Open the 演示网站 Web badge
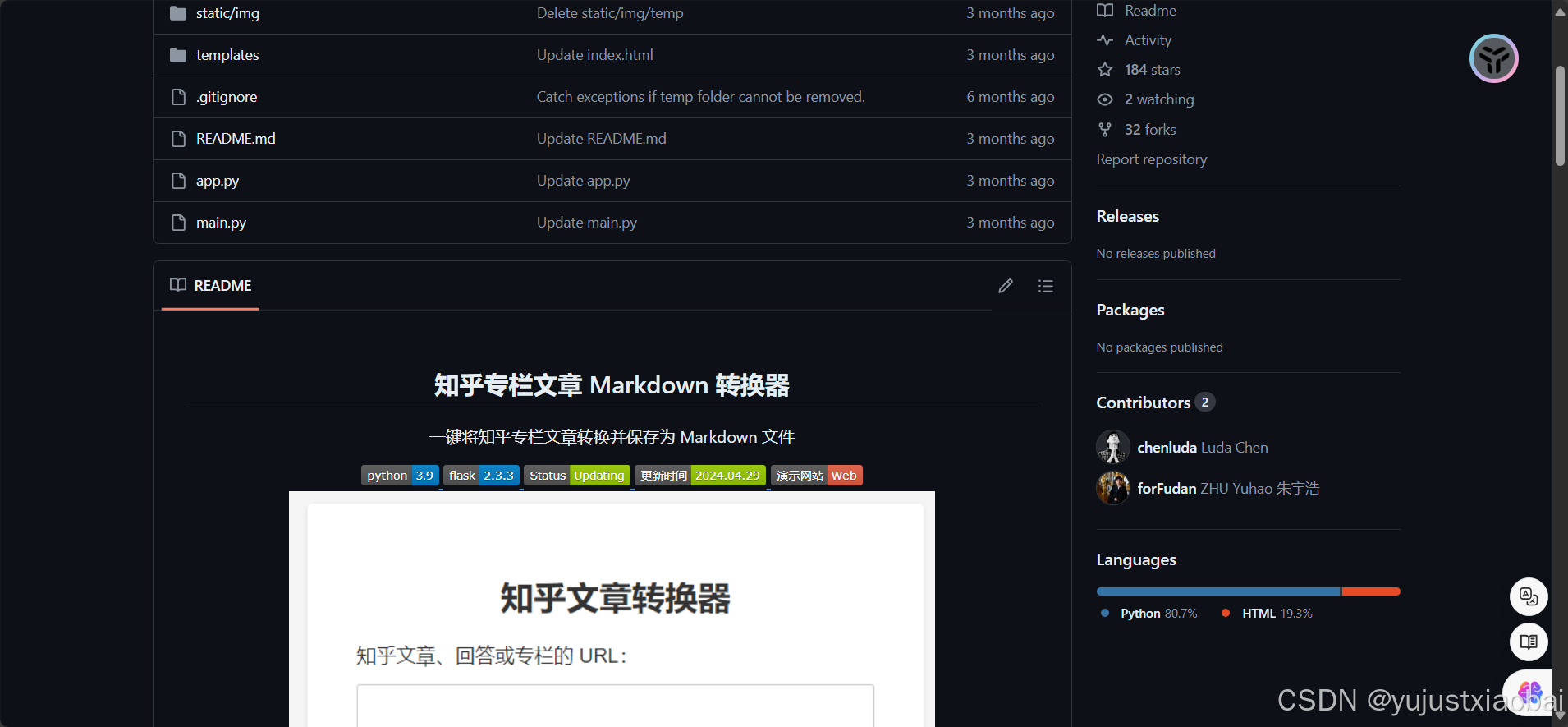The image size is (1568, 727). (x=817, y=476)
